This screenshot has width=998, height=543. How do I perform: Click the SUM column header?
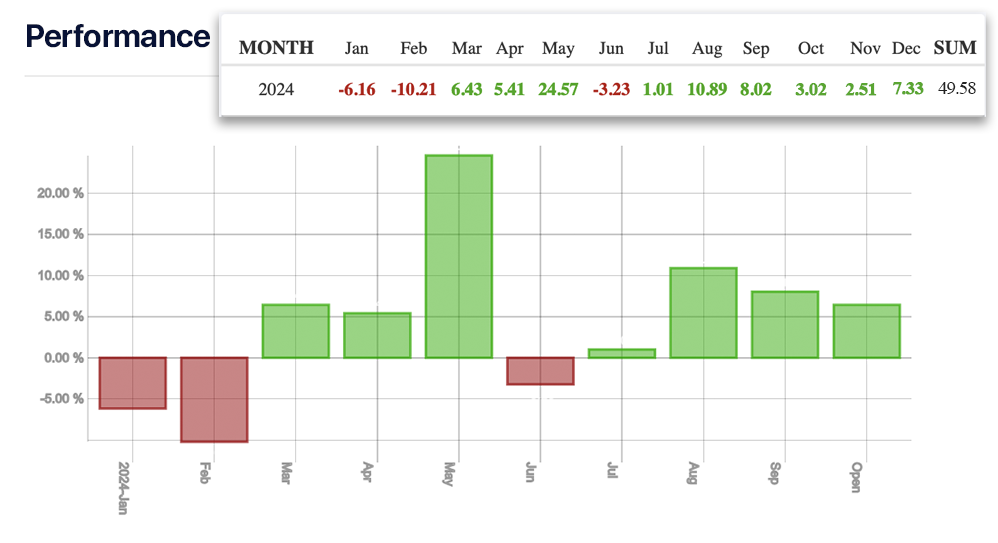[x=955, y=48]
